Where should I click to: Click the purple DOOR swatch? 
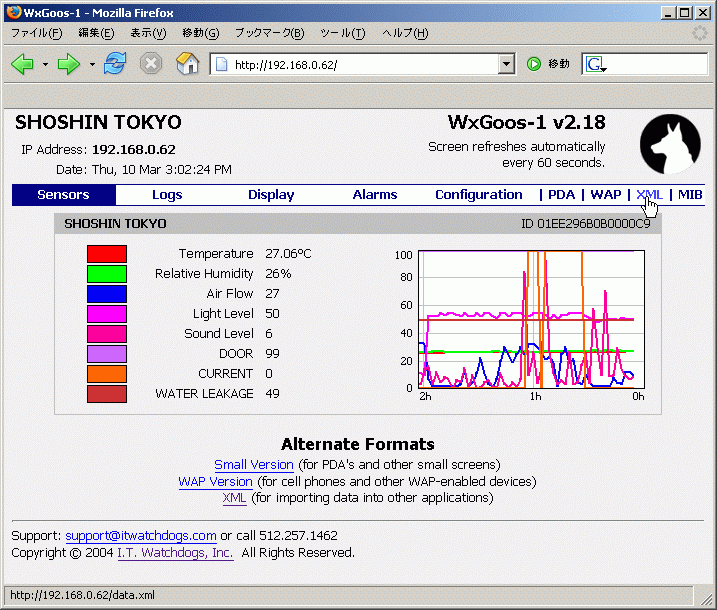point(107,354)
